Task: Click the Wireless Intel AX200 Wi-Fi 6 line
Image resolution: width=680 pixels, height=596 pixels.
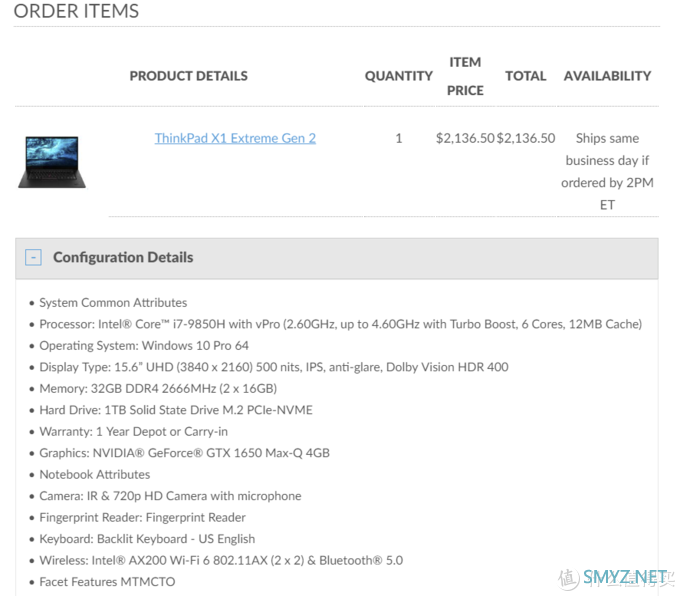Action: 221,560
